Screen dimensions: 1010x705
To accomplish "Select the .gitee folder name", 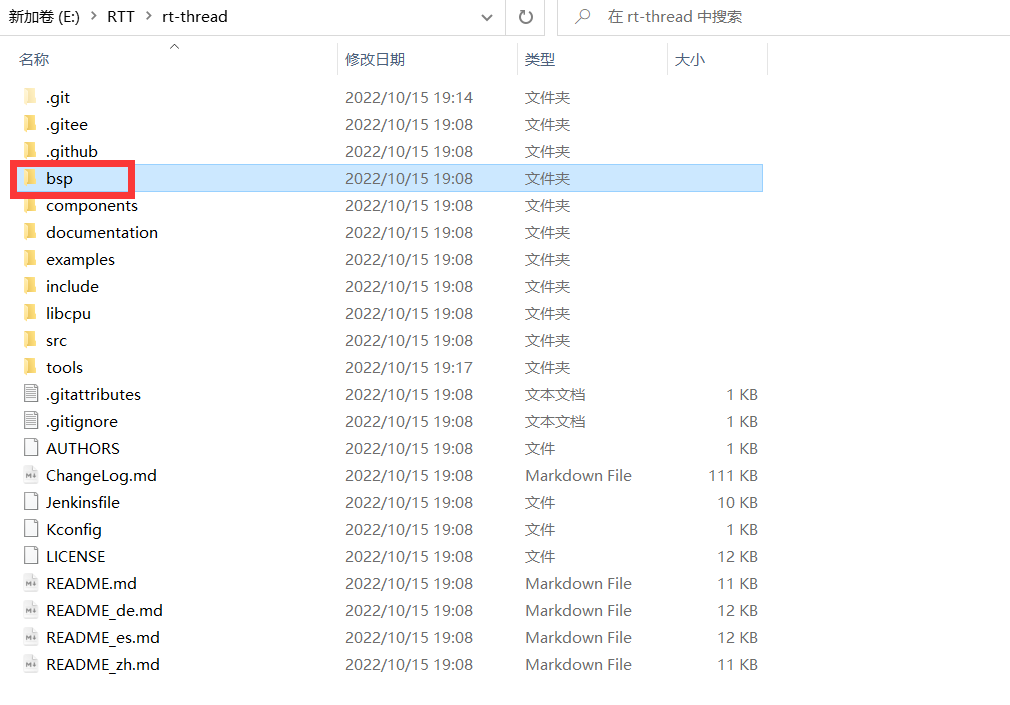I will pos(67,124).
